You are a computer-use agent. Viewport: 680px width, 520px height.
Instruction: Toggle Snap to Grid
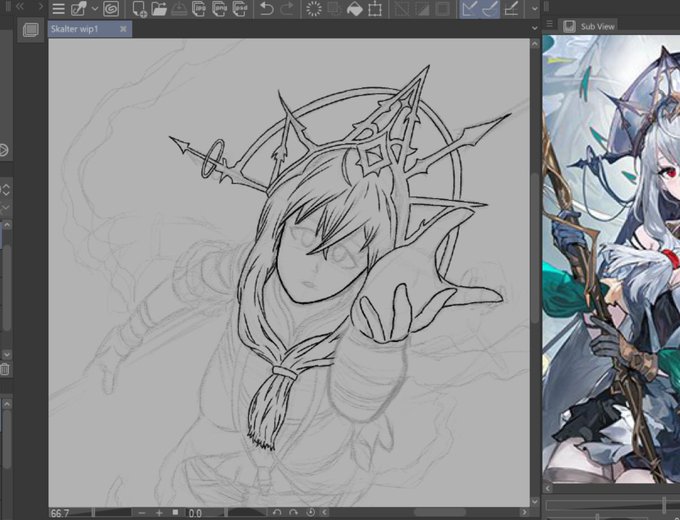[x=512, y=9]
